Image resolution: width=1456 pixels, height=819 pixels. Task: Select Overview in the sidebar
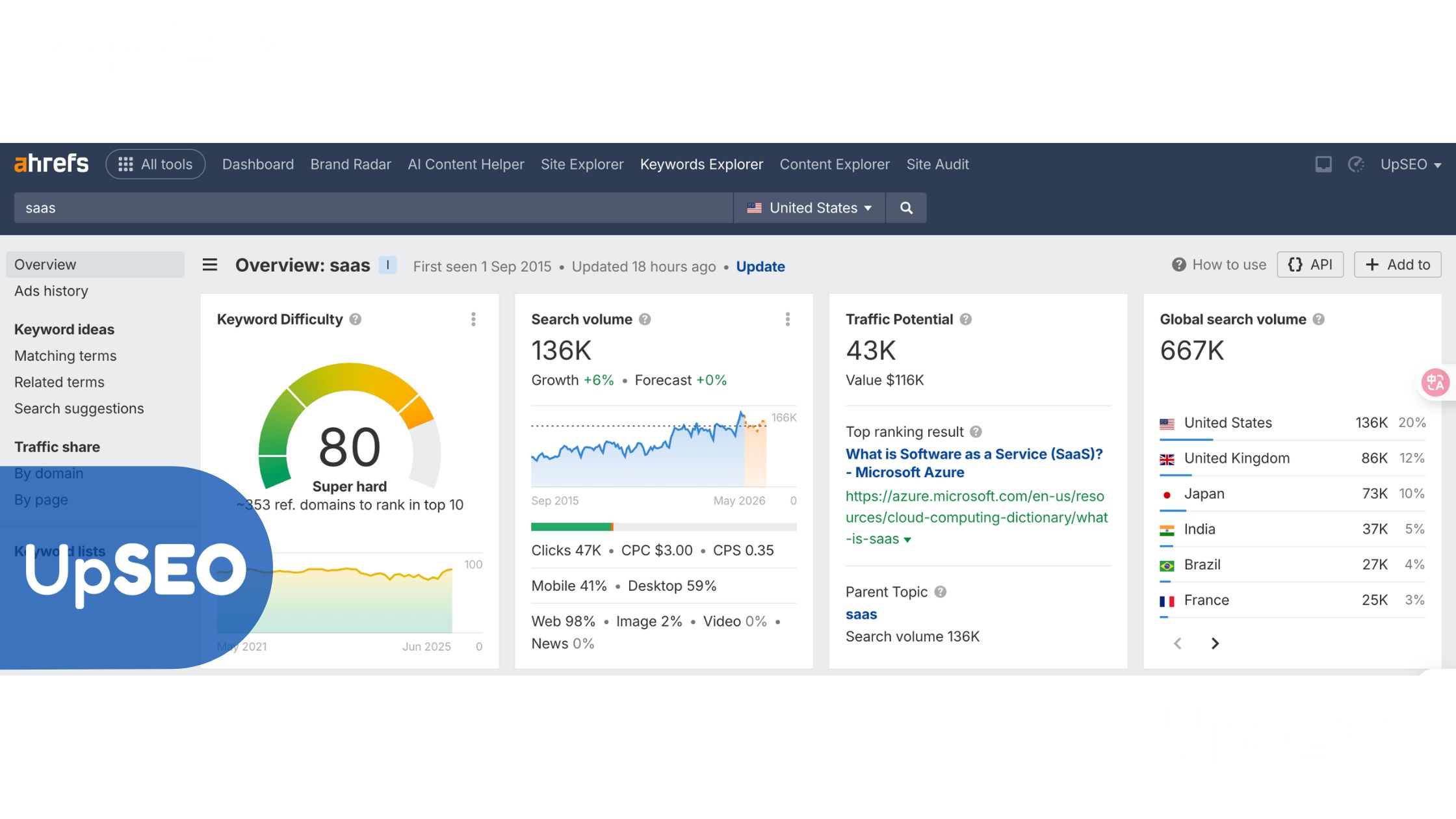click(96, 265)
